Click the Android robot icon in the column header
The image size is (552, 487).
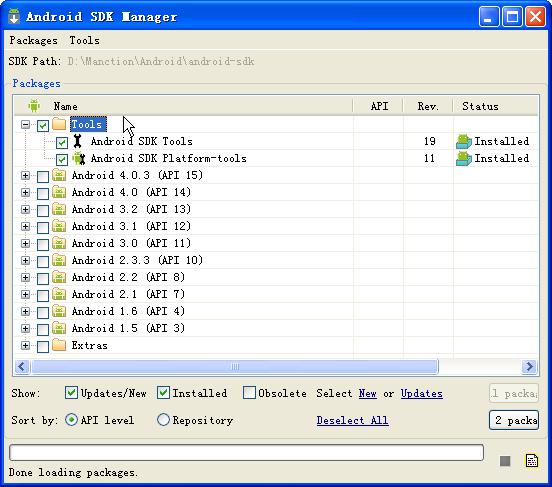click(x=34, y=106)
